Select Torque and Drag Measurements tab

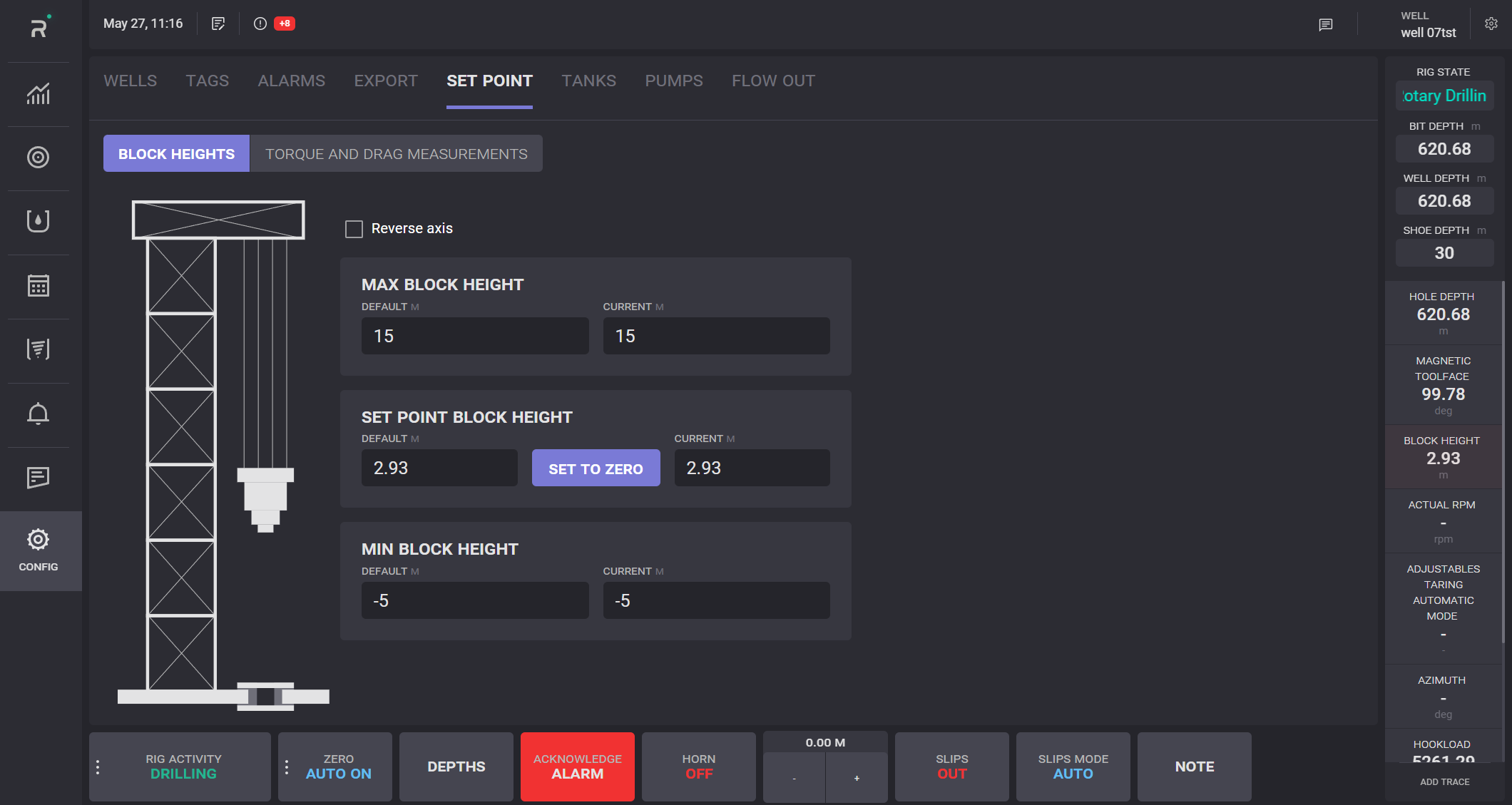396,154
